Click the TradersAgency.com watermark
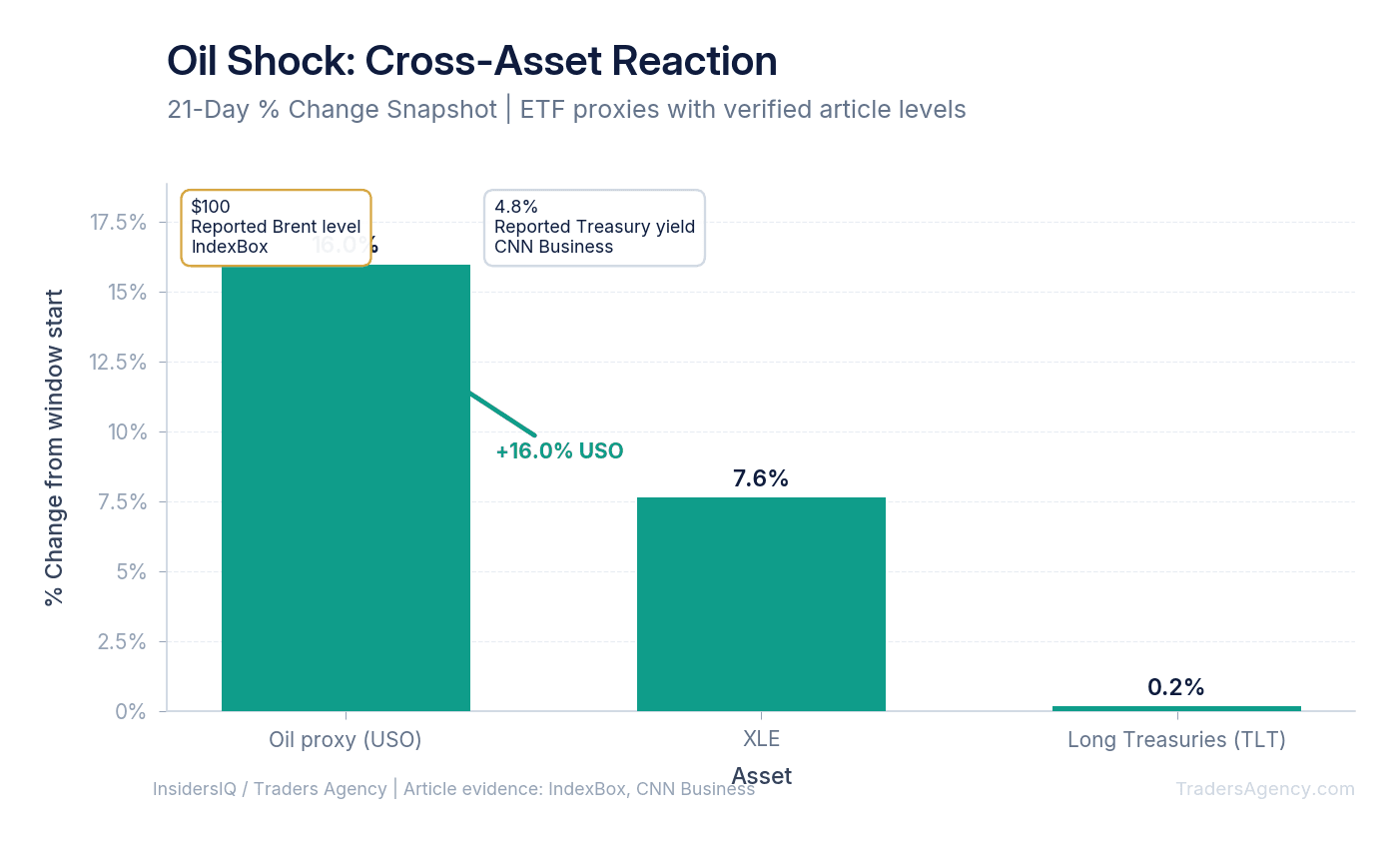This screenshot has height=844, width=1400. click(1265, 789)
